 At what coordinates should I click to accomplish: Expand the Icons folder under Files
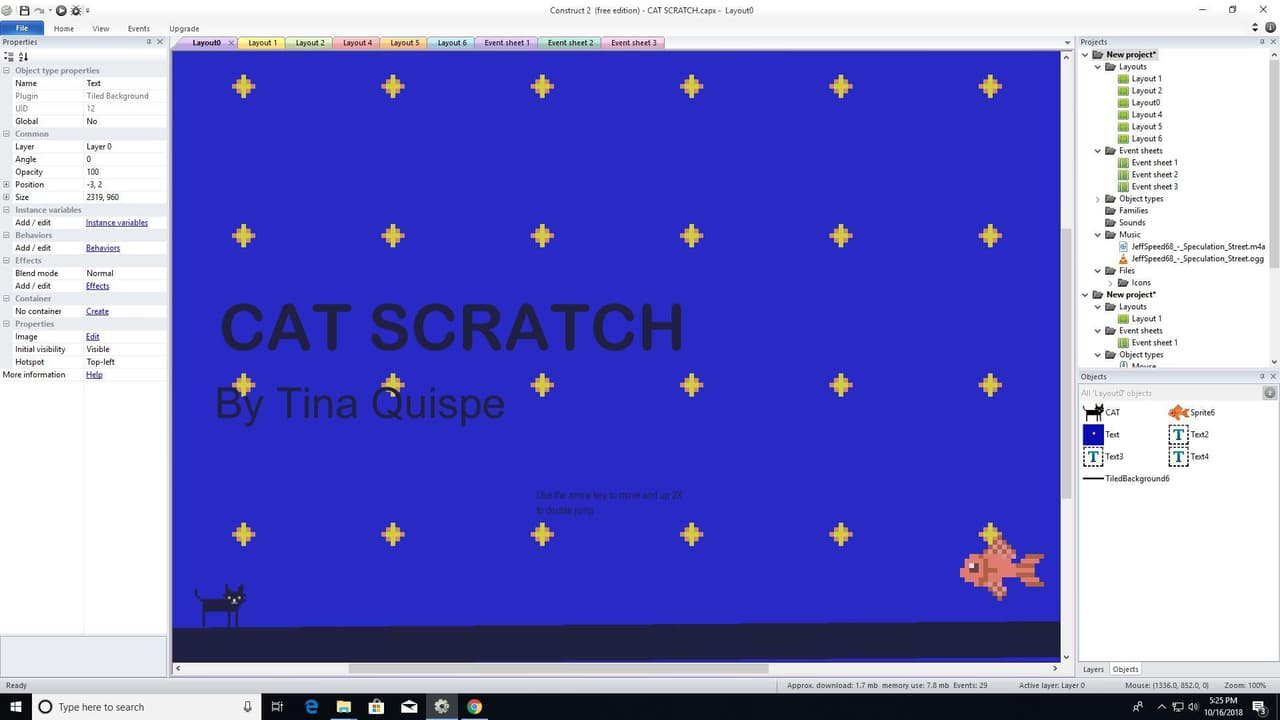point(1110,283)
